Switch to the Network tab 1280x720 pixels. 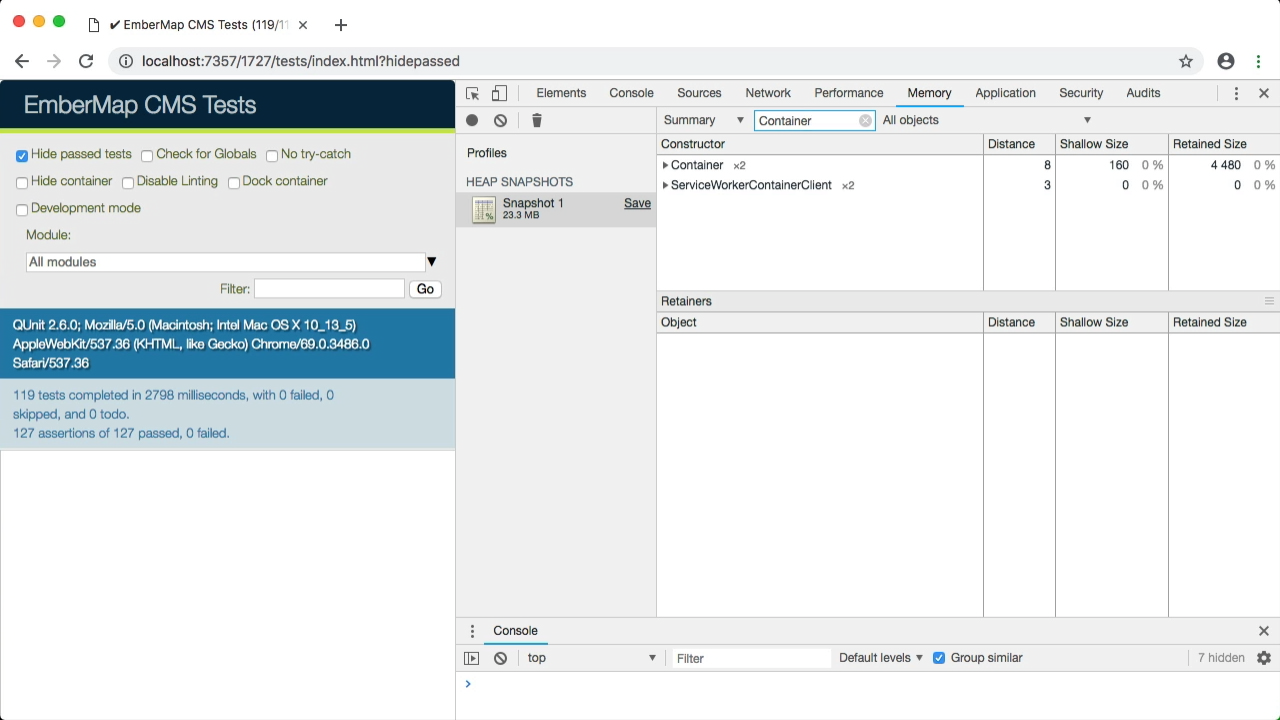click(x=768, y=93)
